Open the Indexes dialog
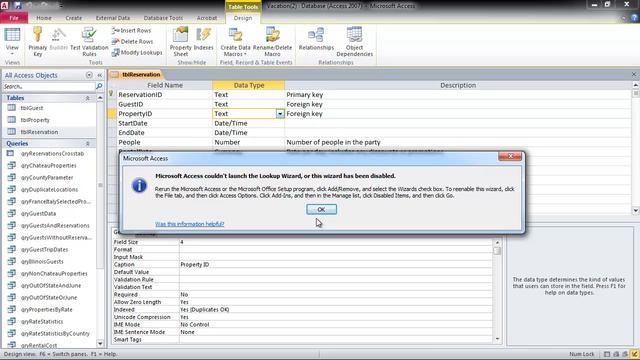The height and width of the screenshot is (360, 640). tap(203, 40)
